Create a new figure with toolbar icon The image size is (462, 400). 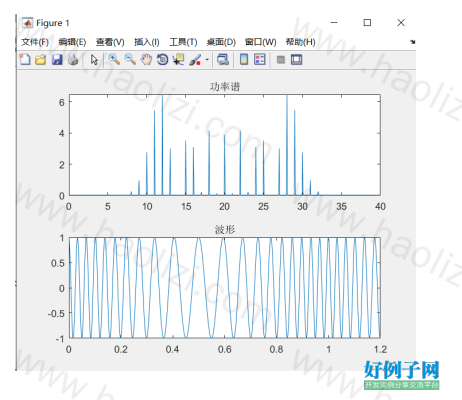click(25, 60)
